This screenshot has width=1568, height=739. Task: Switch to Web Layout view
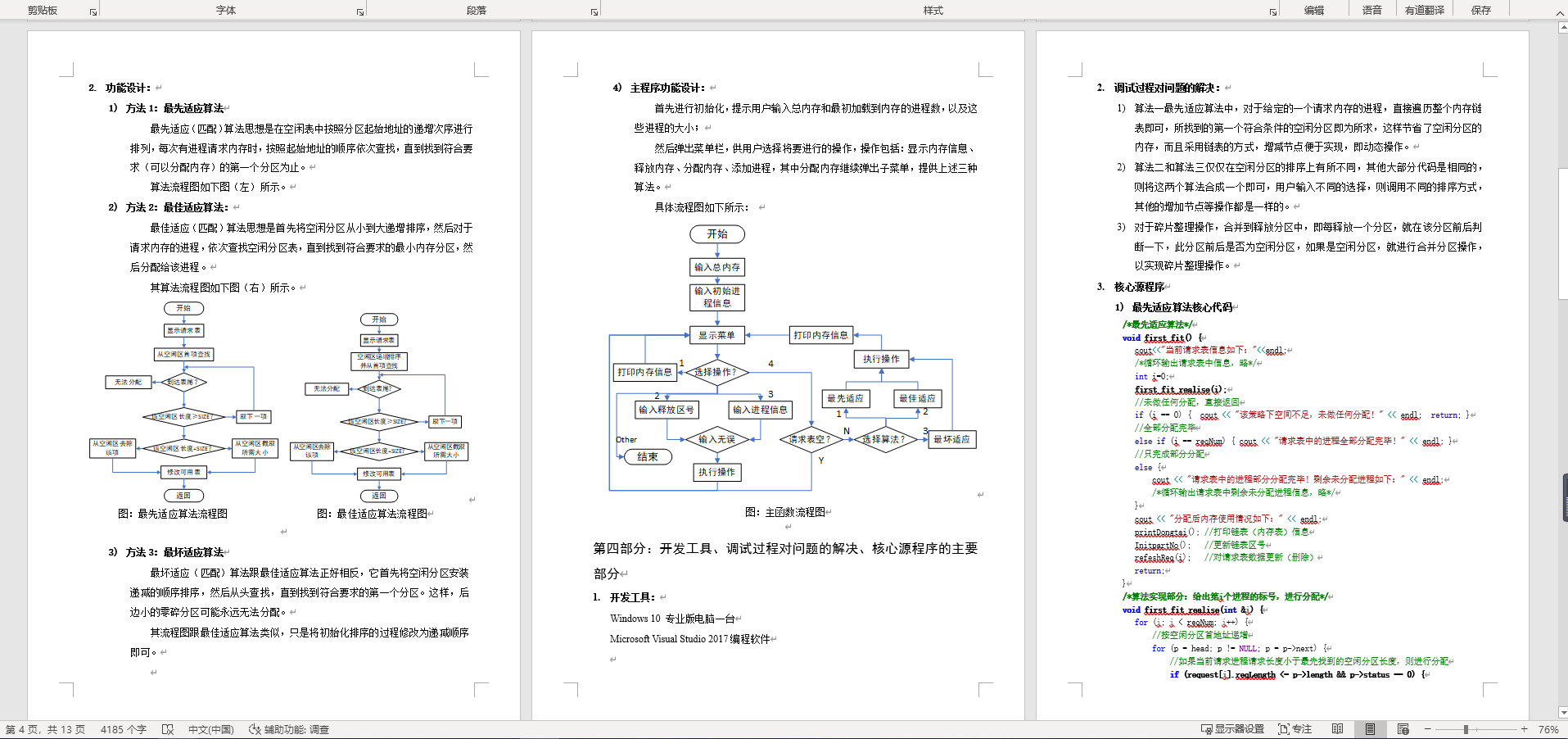(1403, 729)
